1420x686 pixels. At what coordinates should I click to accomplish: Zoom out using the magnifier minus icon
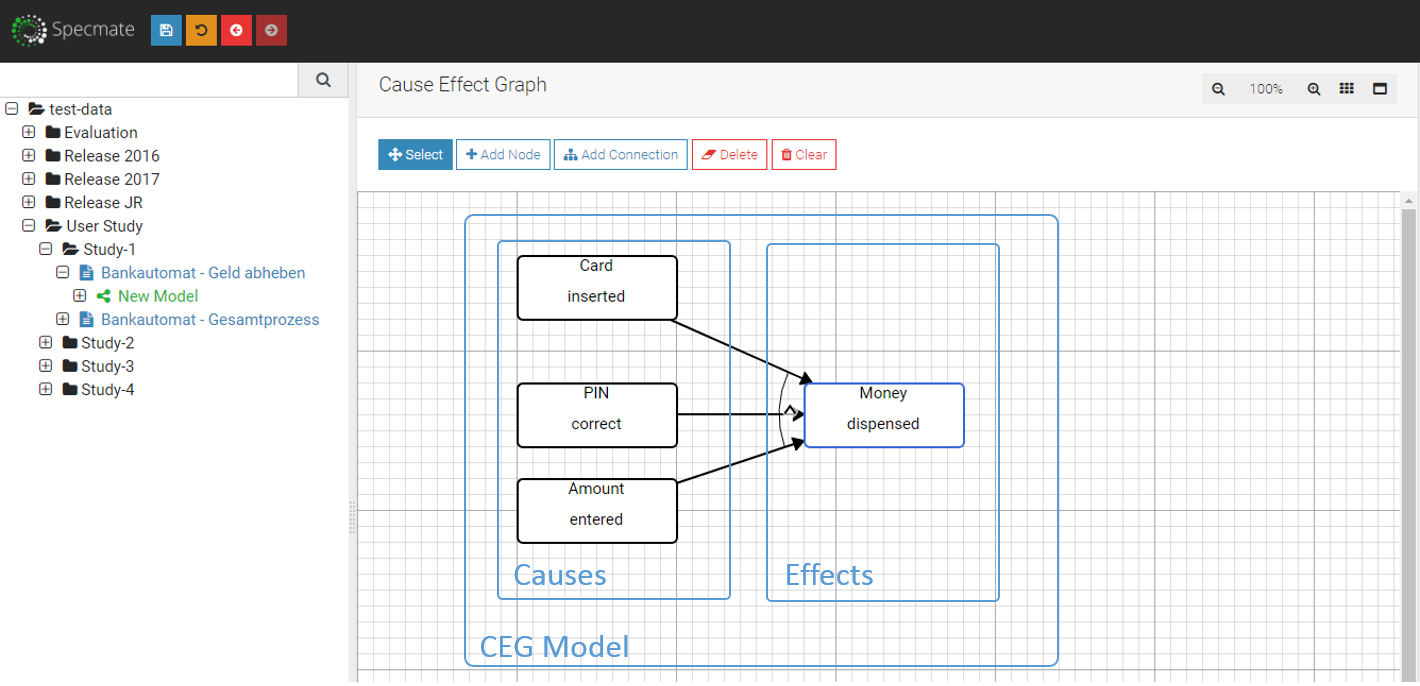(1218, 89)
